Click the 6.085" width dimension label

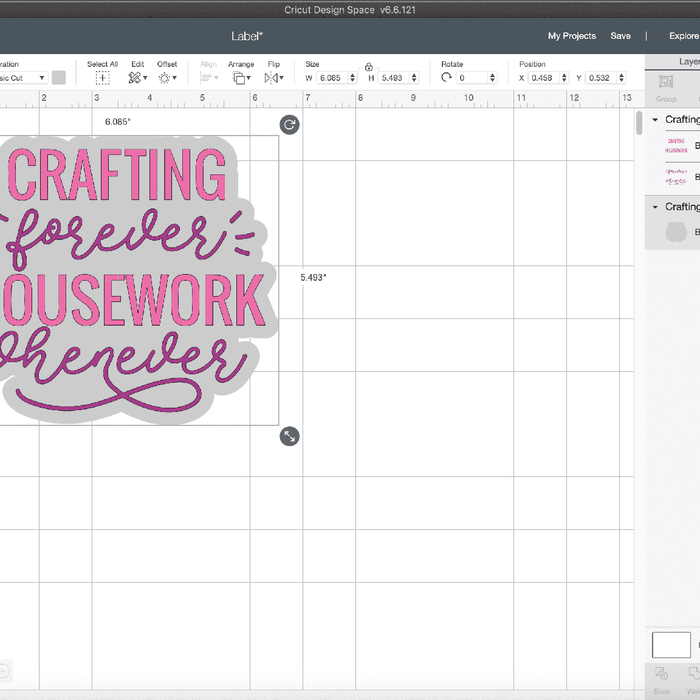[x=118, y=121]
